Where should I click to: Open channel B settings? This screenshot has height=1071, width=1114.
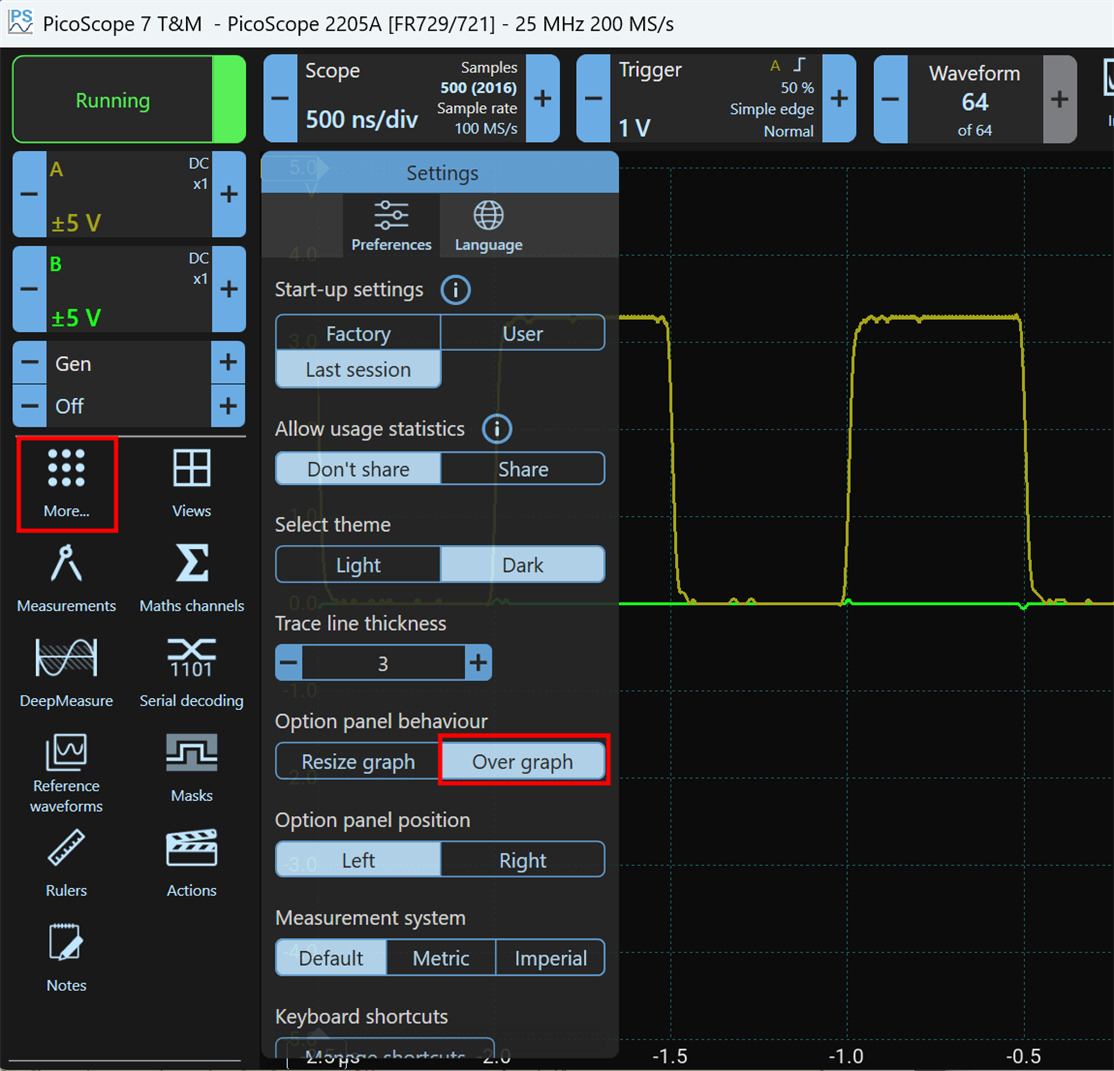pos(129,289)
